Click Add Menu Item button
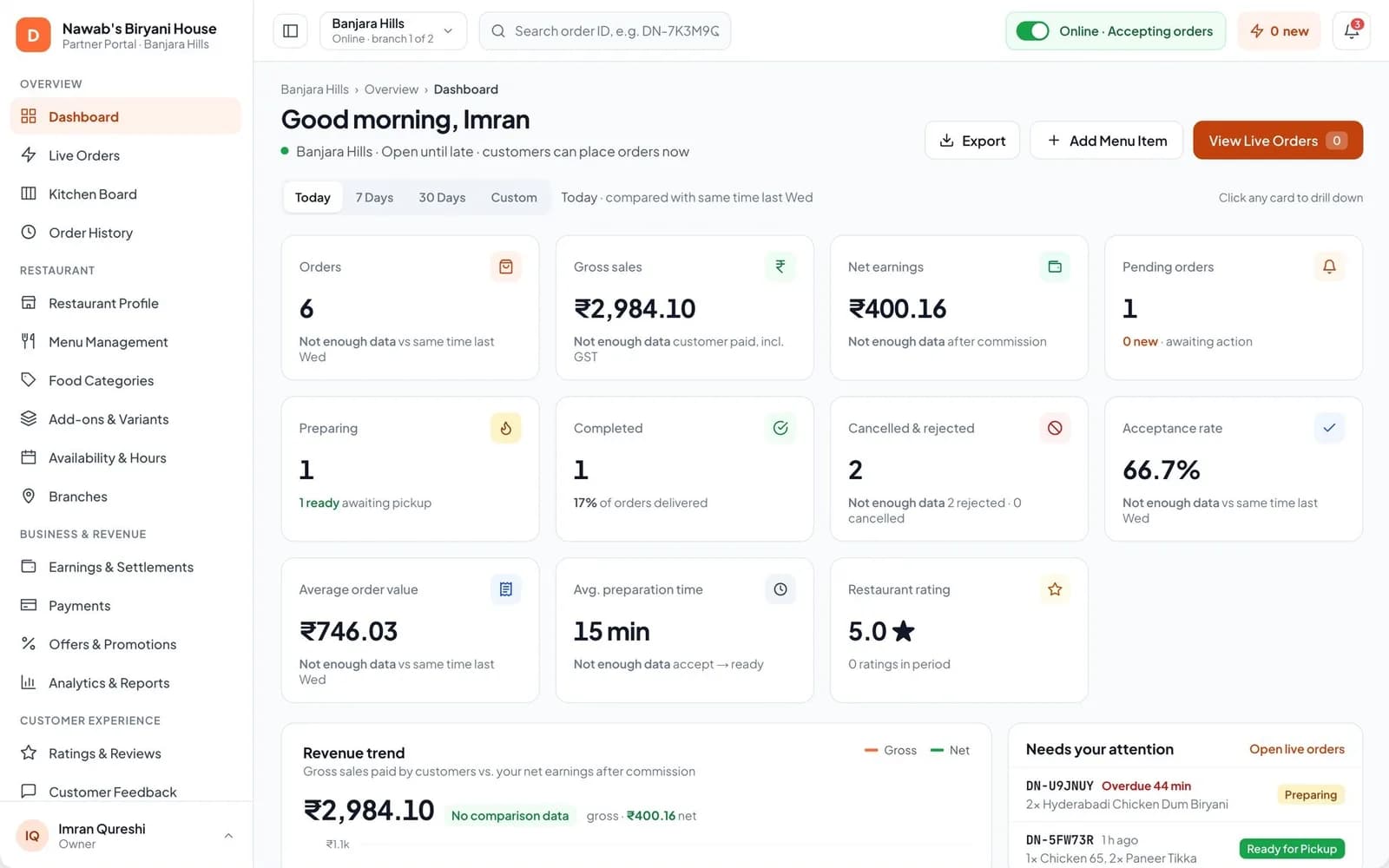This screenshot has width=1389, height=868. [1107, 141]
